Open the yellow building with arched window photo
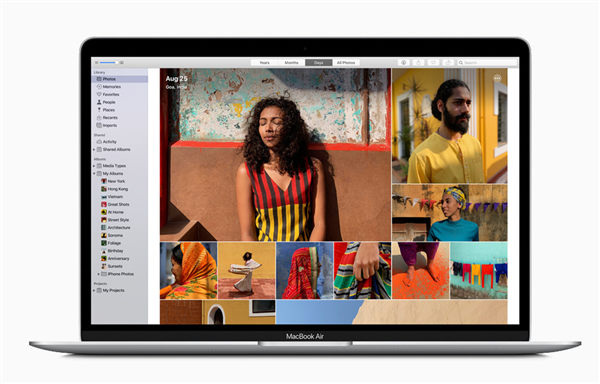The image size is (600, 384). pos(218,312)
